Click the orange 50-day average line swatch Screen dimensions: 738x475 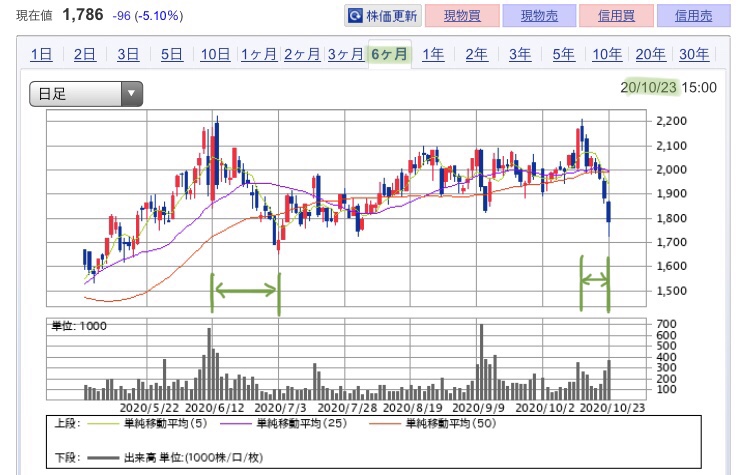(385, 424)
